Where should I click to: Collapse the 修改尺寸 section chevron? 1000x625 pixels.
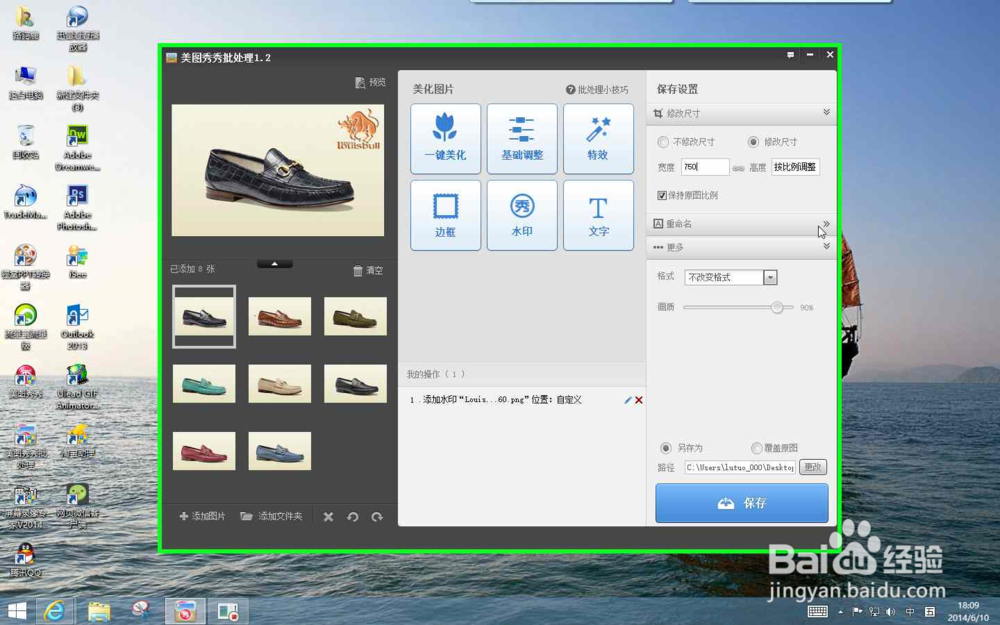tap(827, 112)
